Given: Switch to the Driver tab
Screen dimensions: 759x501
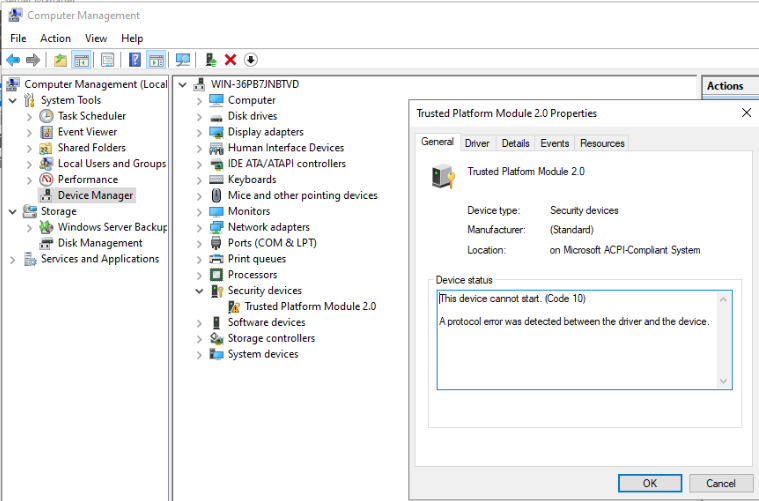Looking at the screenshot, I should [x=477, y=143].
